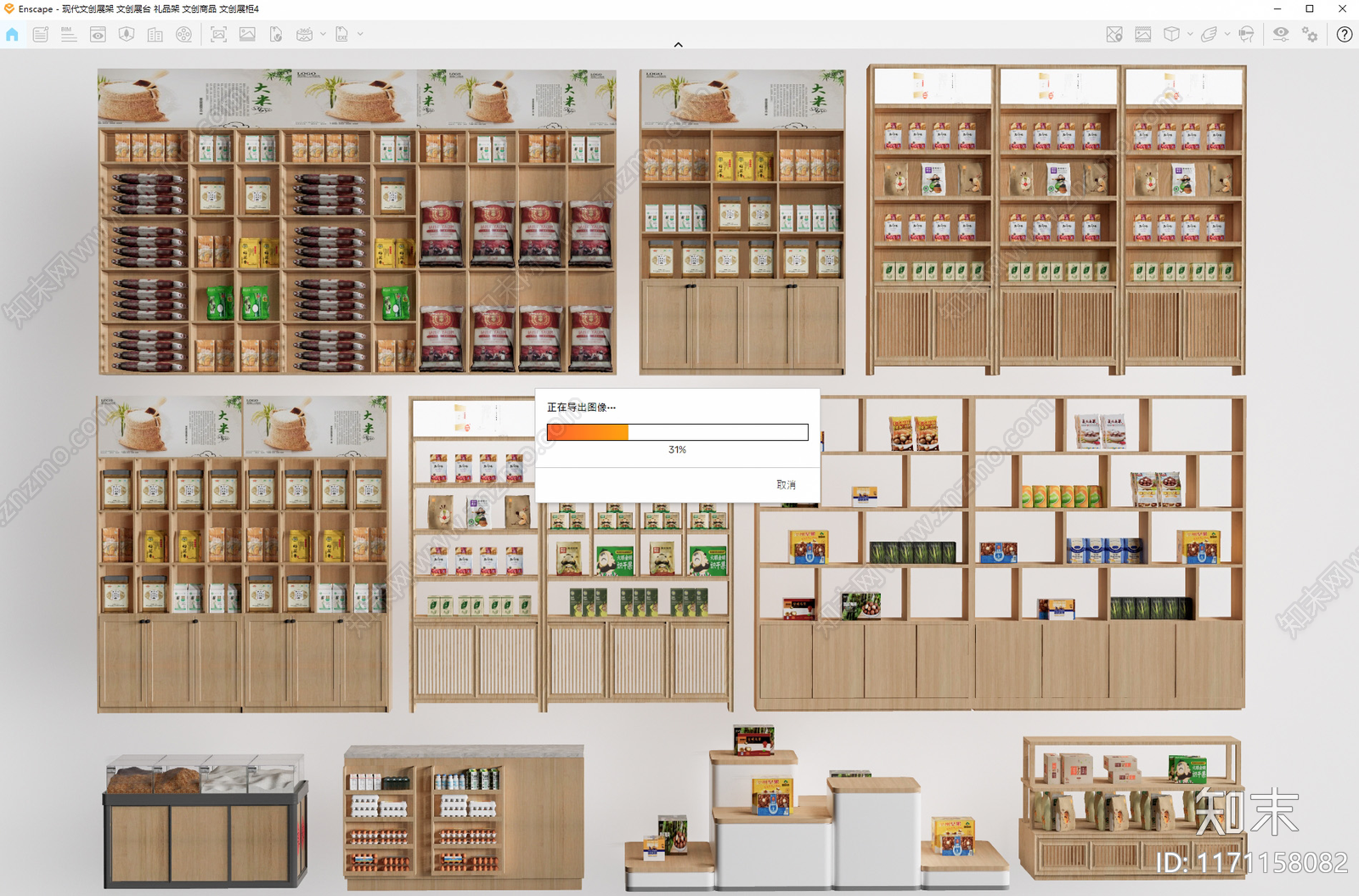Click the screenshot capture icon
1359x896 pixels.
click(218, 35)
